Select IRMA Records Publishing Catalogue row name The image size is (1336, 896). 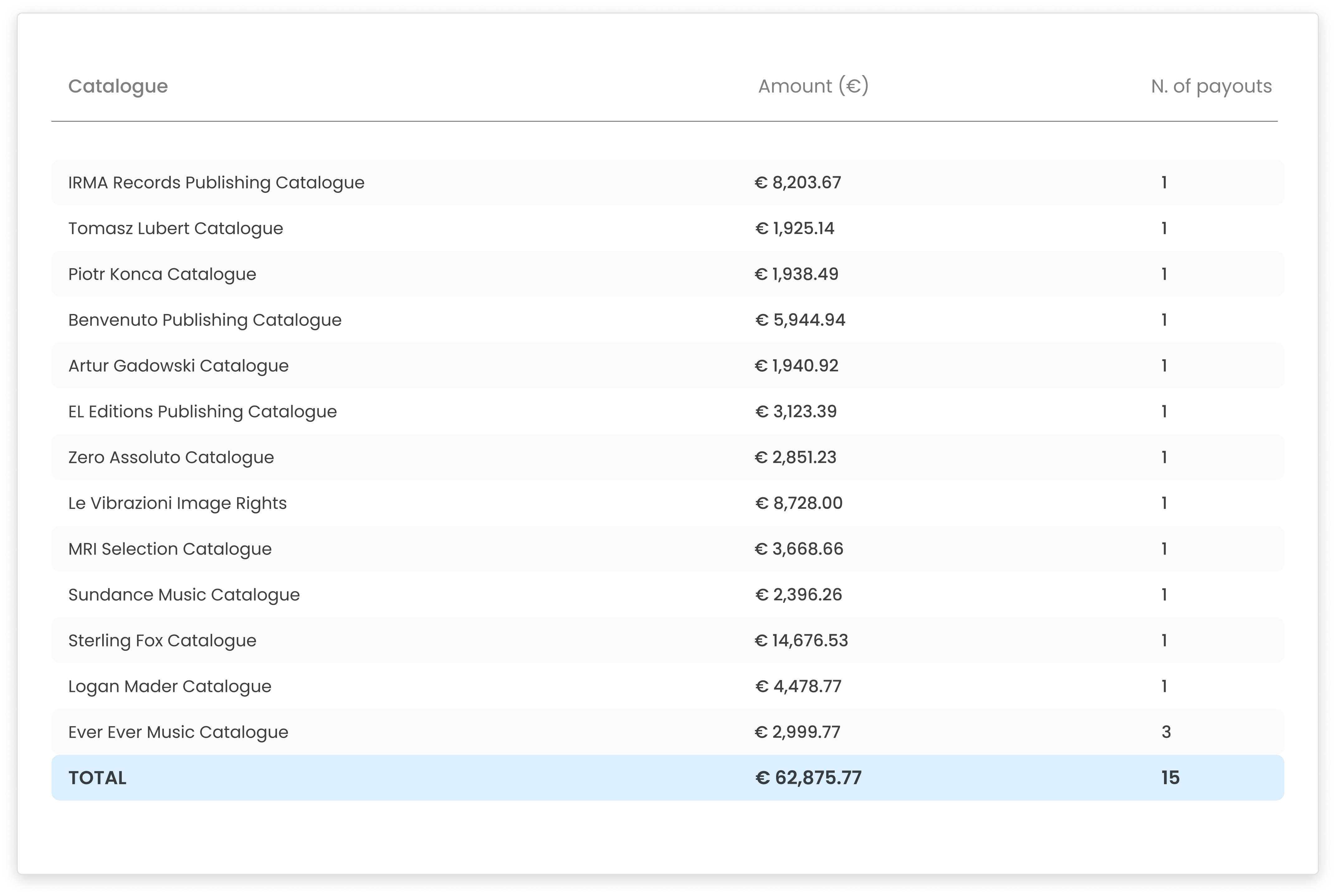(216, 182)
